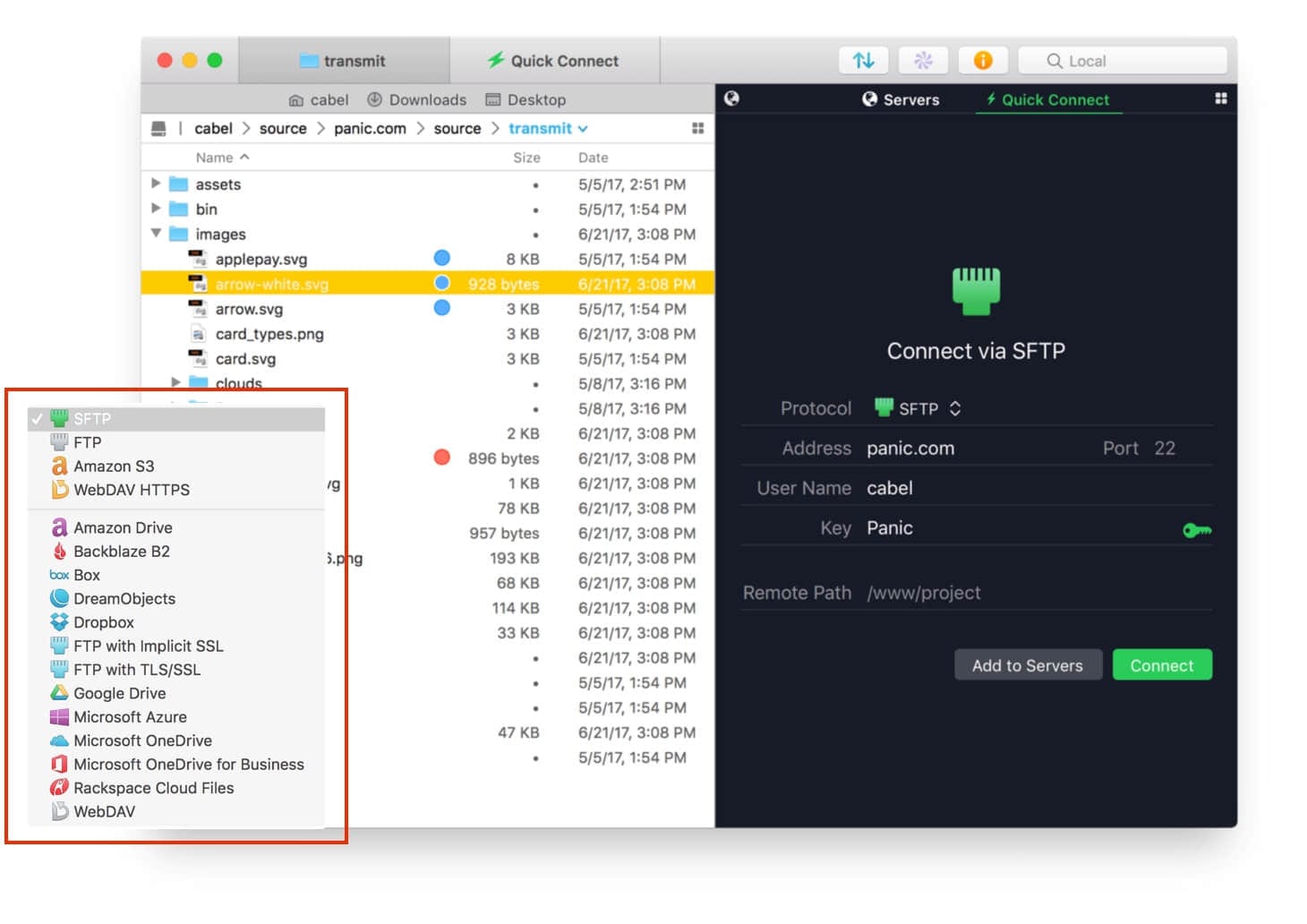Collapse the images folder

(x=156, y=233)
